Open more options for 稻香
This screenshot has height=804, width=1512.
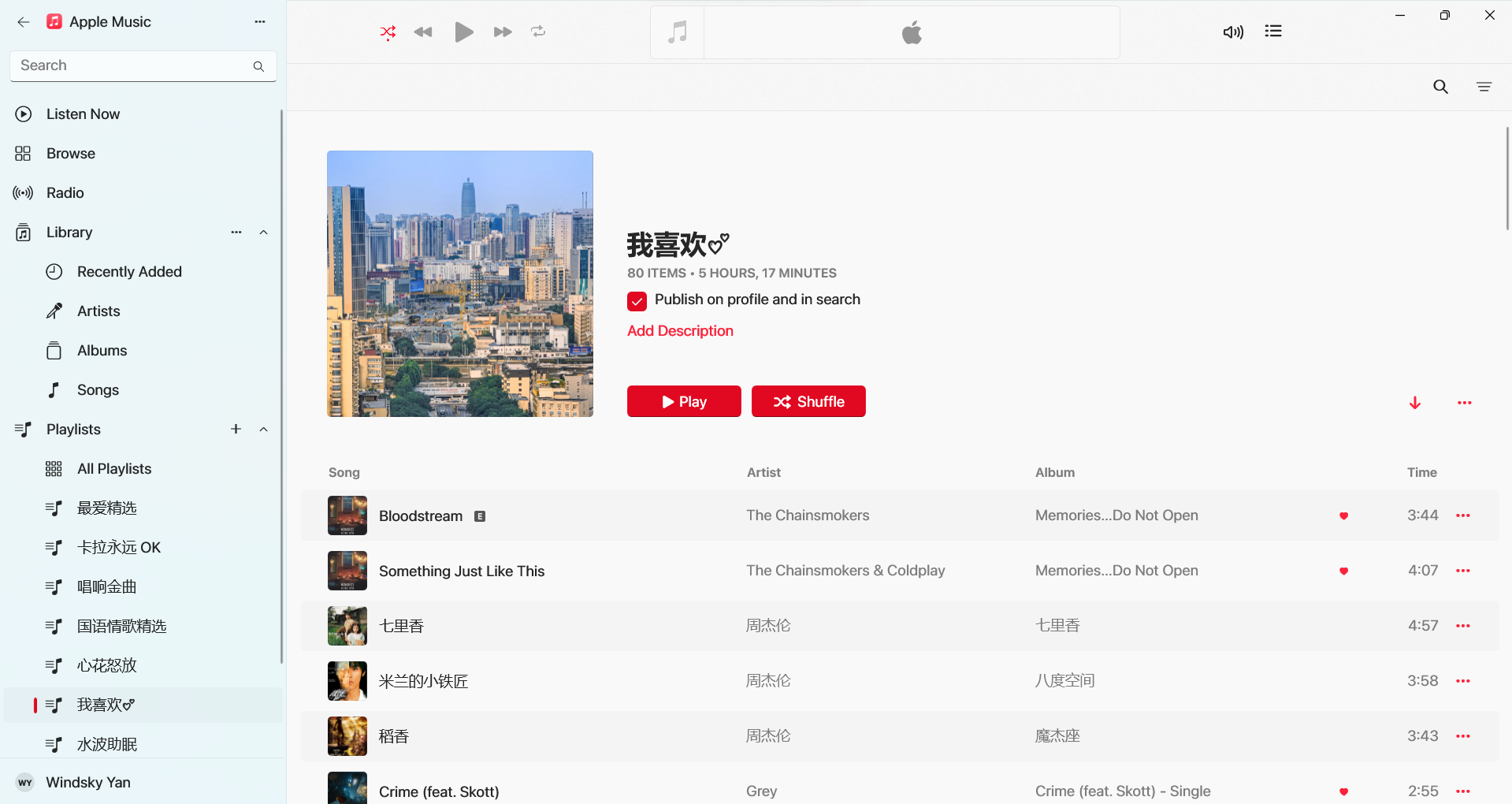pos(1463,736)
